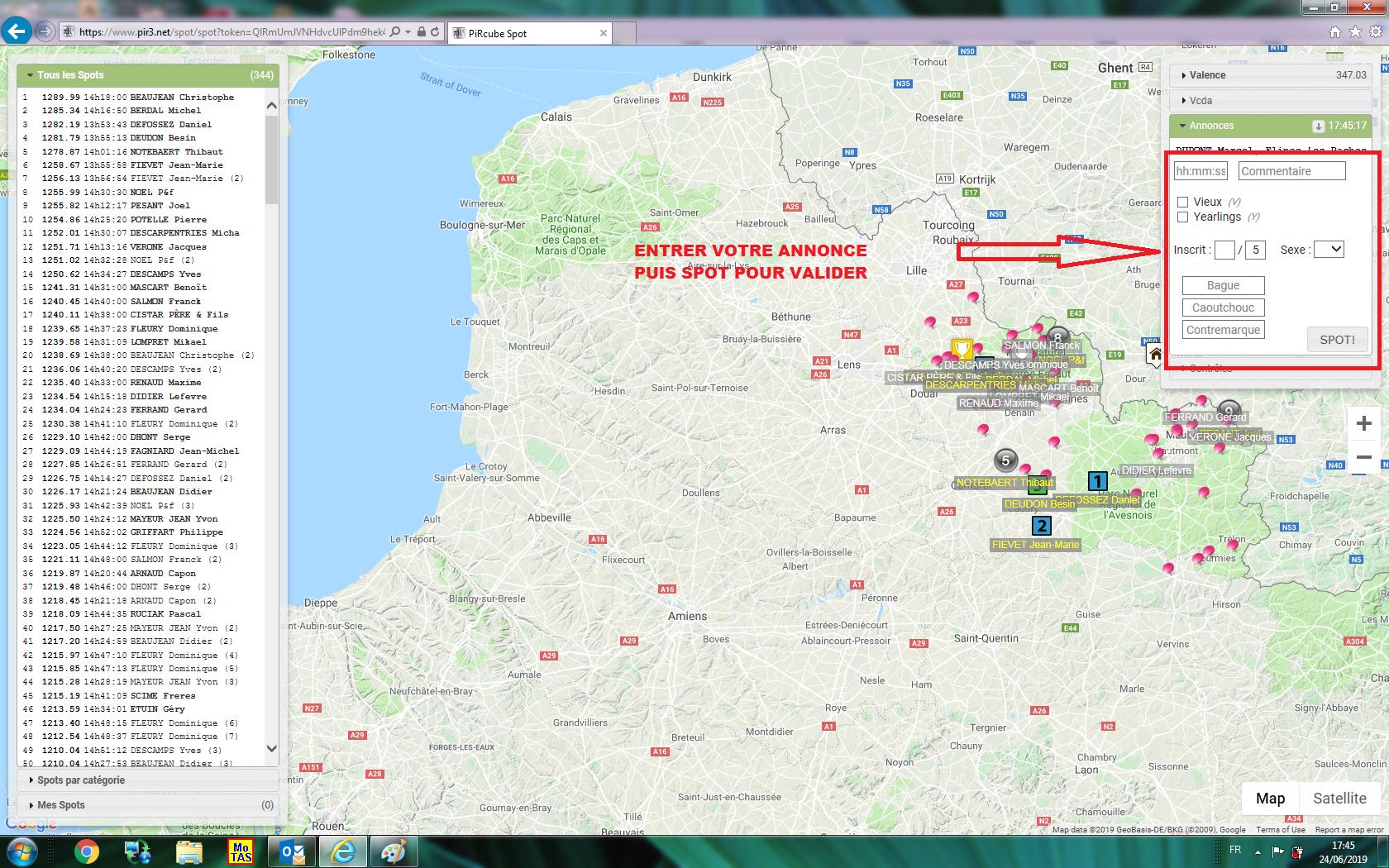Click the Internet Explorer taskbar button
The image size is (1389, 868).
tap(341, 851)
